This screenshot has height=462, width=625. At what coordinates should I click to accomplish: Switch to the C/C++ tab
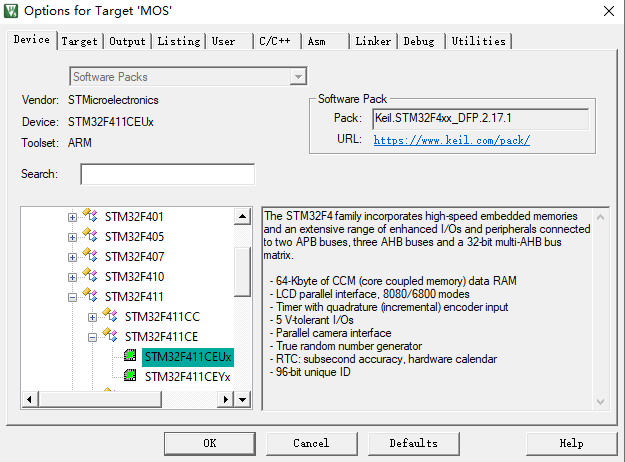(x=275, y=41)
